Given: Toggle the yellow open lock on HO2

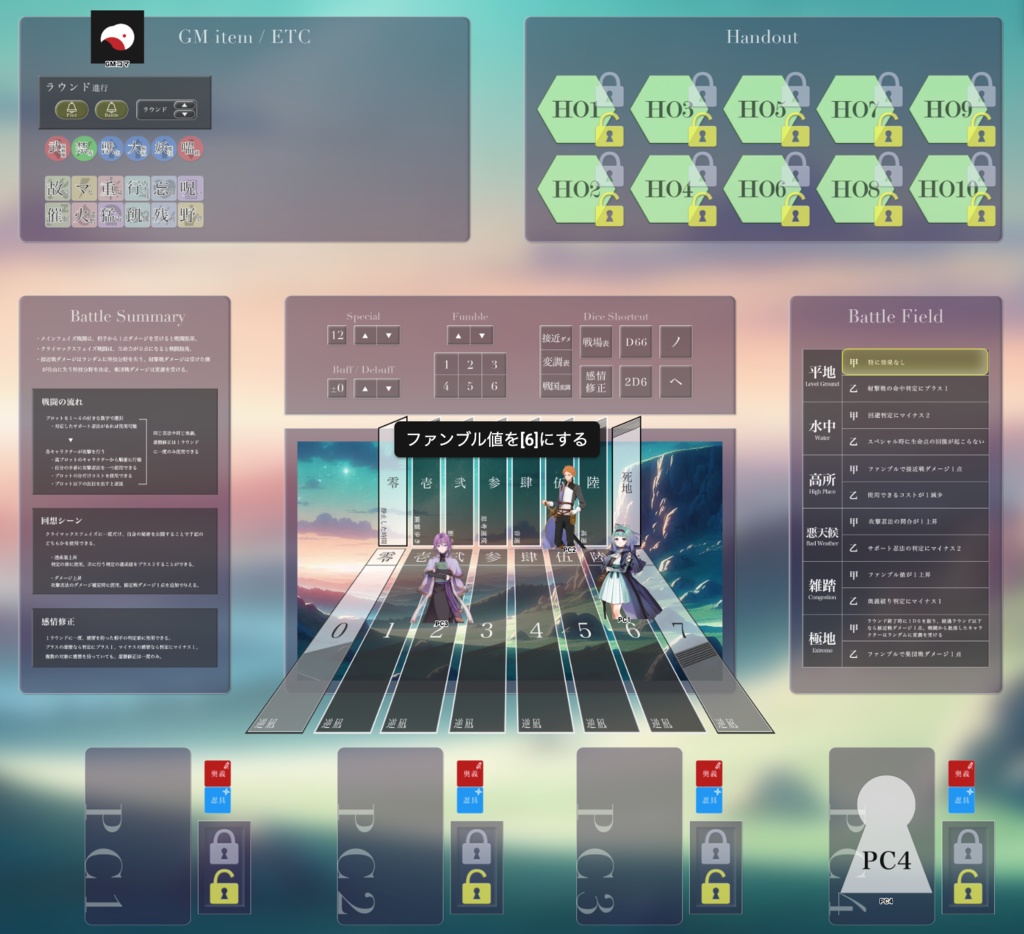Looking at the screenshot, I should click(x=609, y=208).
